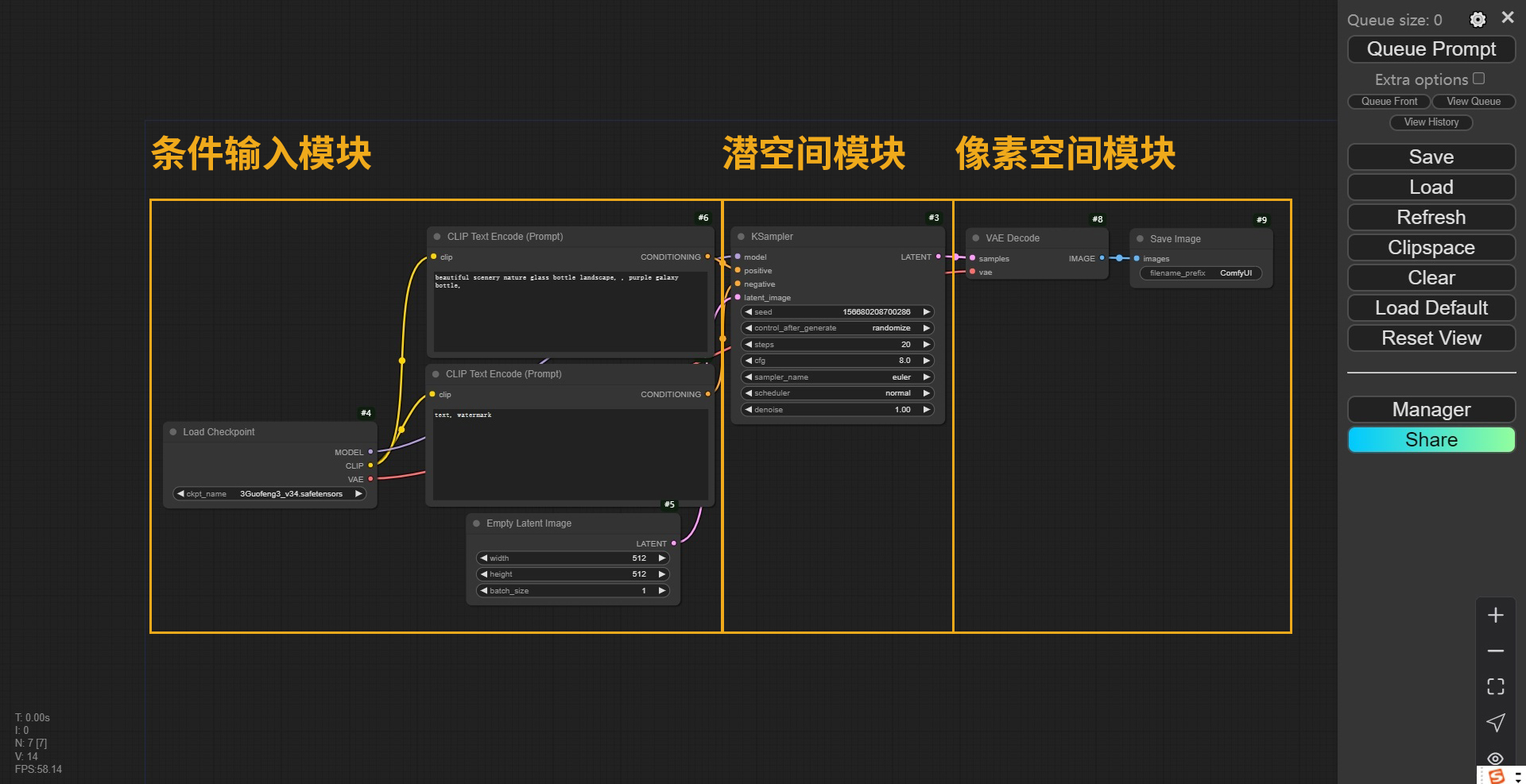Open settings using the gear icon
The height and width of the screenshot is (784, 1526).
(x=1478, y=19)
